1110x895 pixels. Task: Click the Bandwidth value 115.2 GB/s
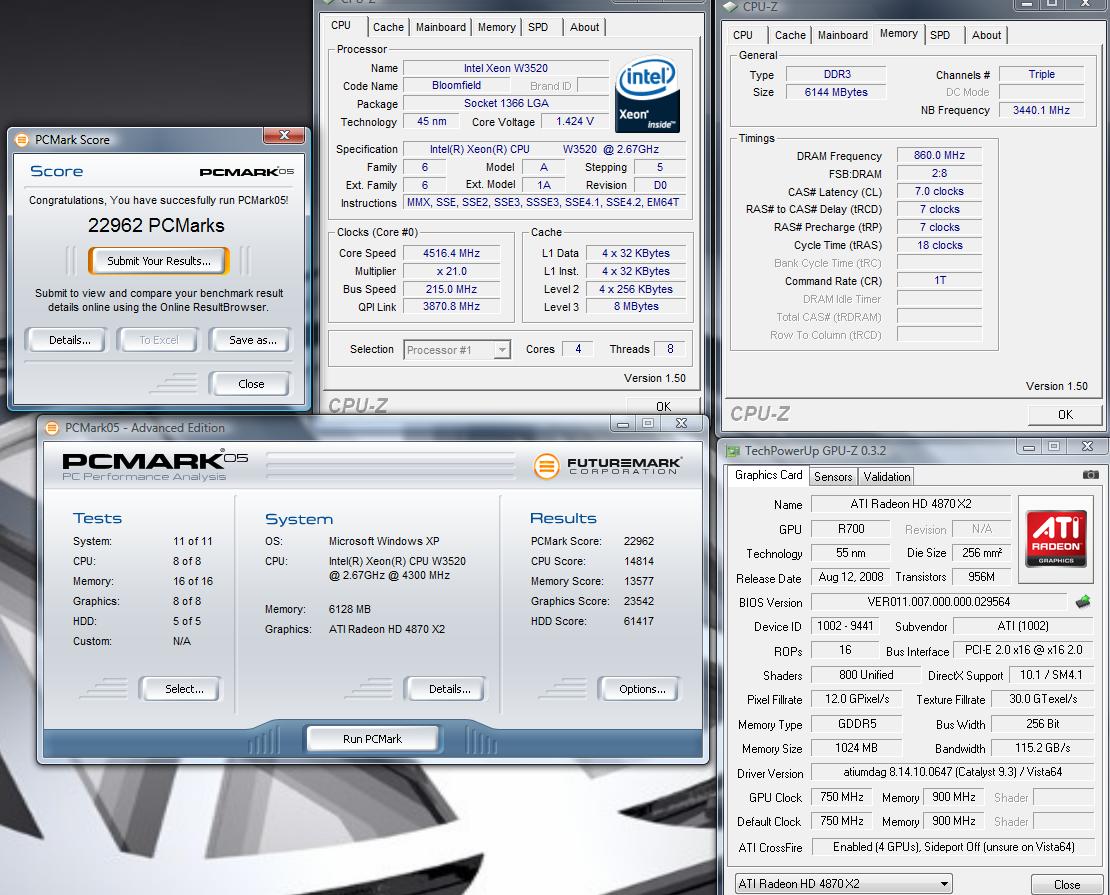pyautogui.click(x=1042, y=748)
